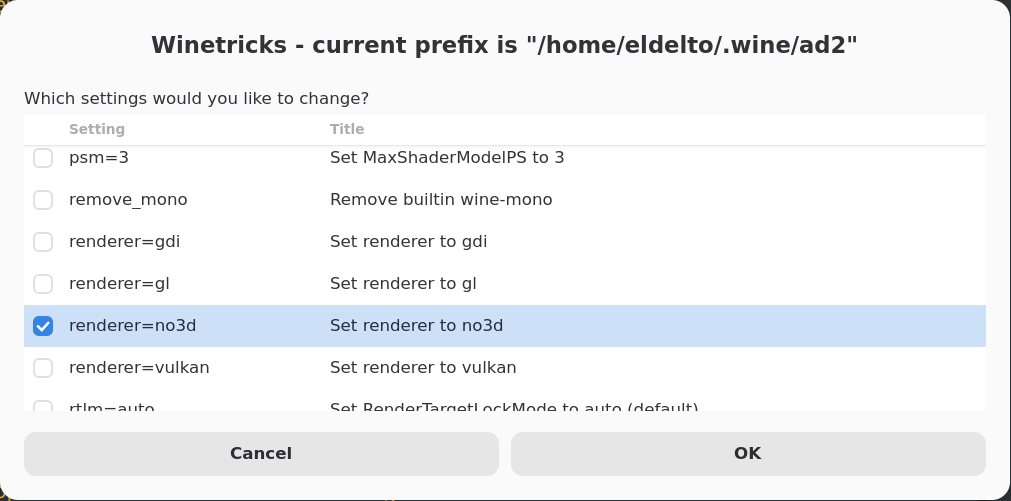Image resolution: width=1011 pixels, height=501 pixels.
Task: Enable the psm=3 checkbox
Action: (x=43, y=158)
